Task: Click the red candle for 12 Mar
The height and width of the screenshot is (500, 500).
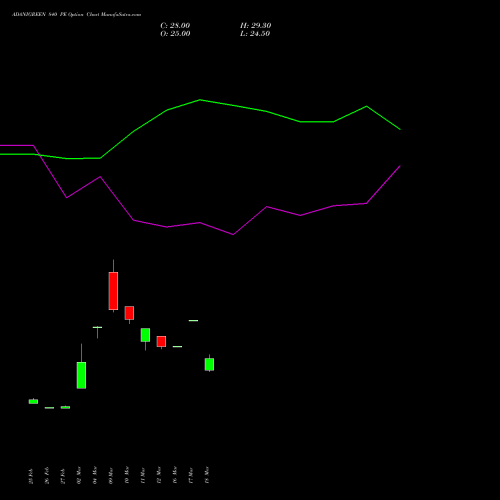Action: pyautogui.click(x=161, y=342)
